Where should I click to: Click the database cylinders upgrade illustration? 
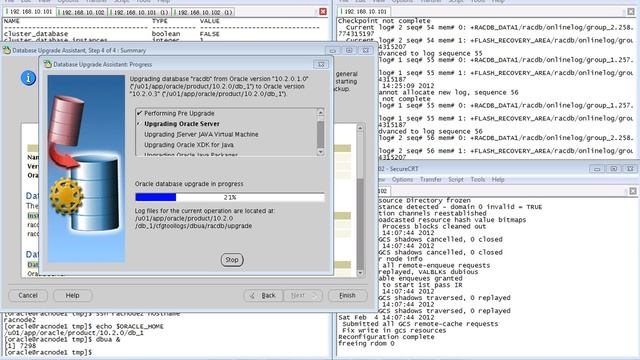pos(86,169)
